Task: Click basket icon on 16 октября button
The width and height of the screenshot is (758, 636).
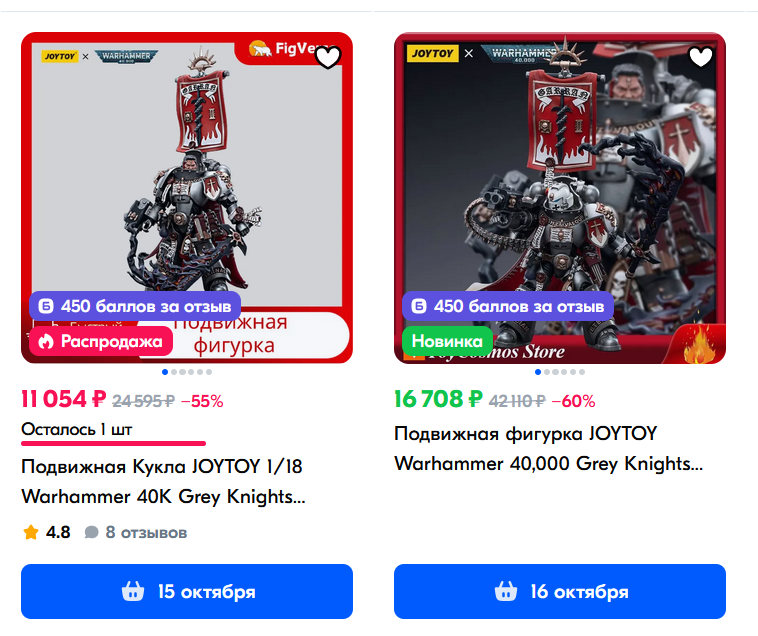Action: [x=506, y=591]
